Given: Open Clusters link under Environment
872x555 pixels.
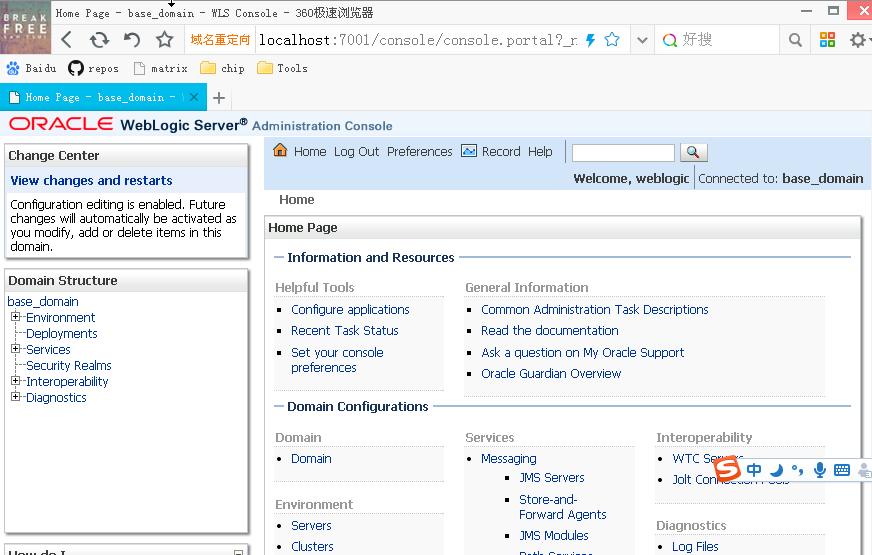Looking at the screenshot, I should point(312,547).
